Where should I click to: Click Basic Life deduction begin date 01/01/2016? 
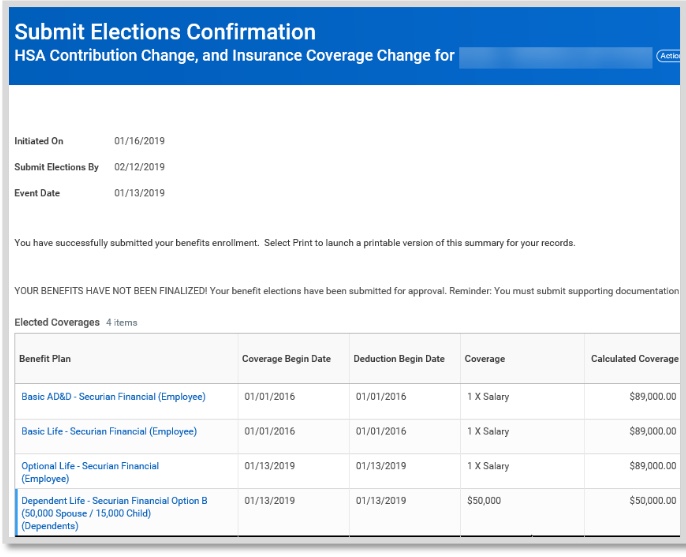coord(381,431)
